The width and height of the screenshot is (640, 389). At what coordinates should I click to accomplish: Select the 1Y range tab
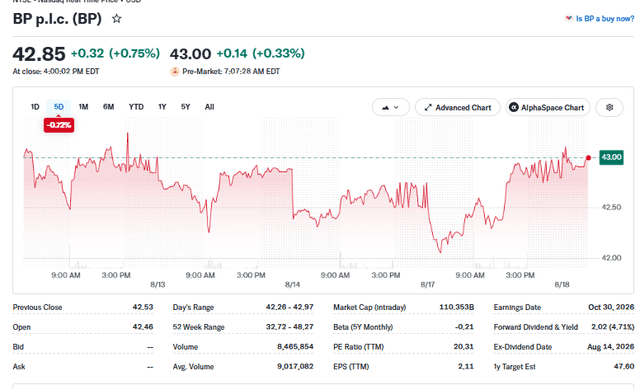click(x=162, y=107)
